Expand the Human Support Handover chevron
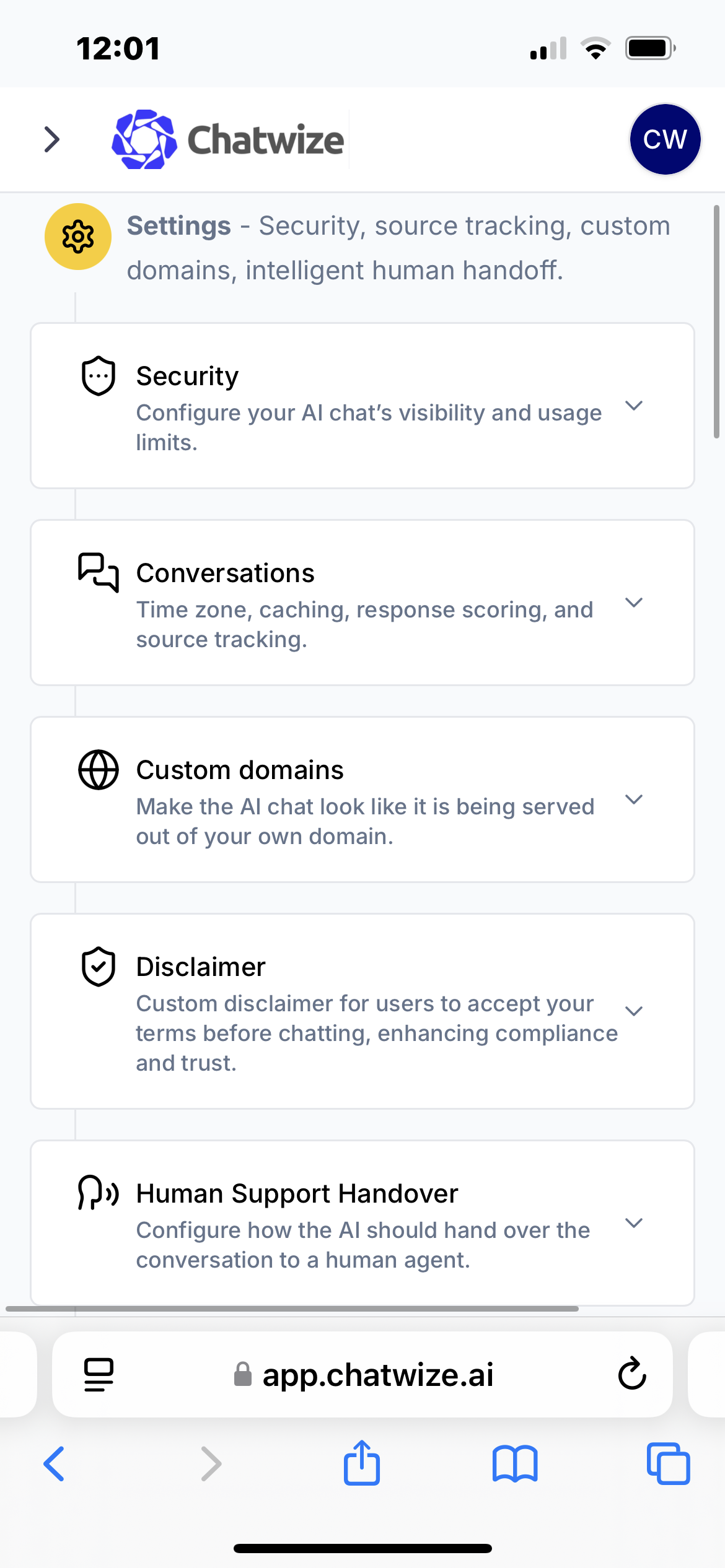 coord(634,1223)
